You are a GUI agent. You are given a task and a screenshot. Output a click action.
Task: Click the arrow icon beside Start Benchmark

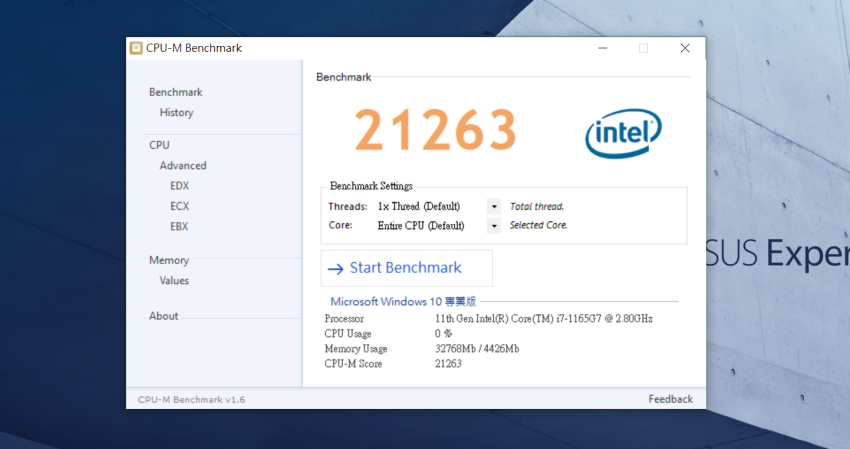point(336,268)
